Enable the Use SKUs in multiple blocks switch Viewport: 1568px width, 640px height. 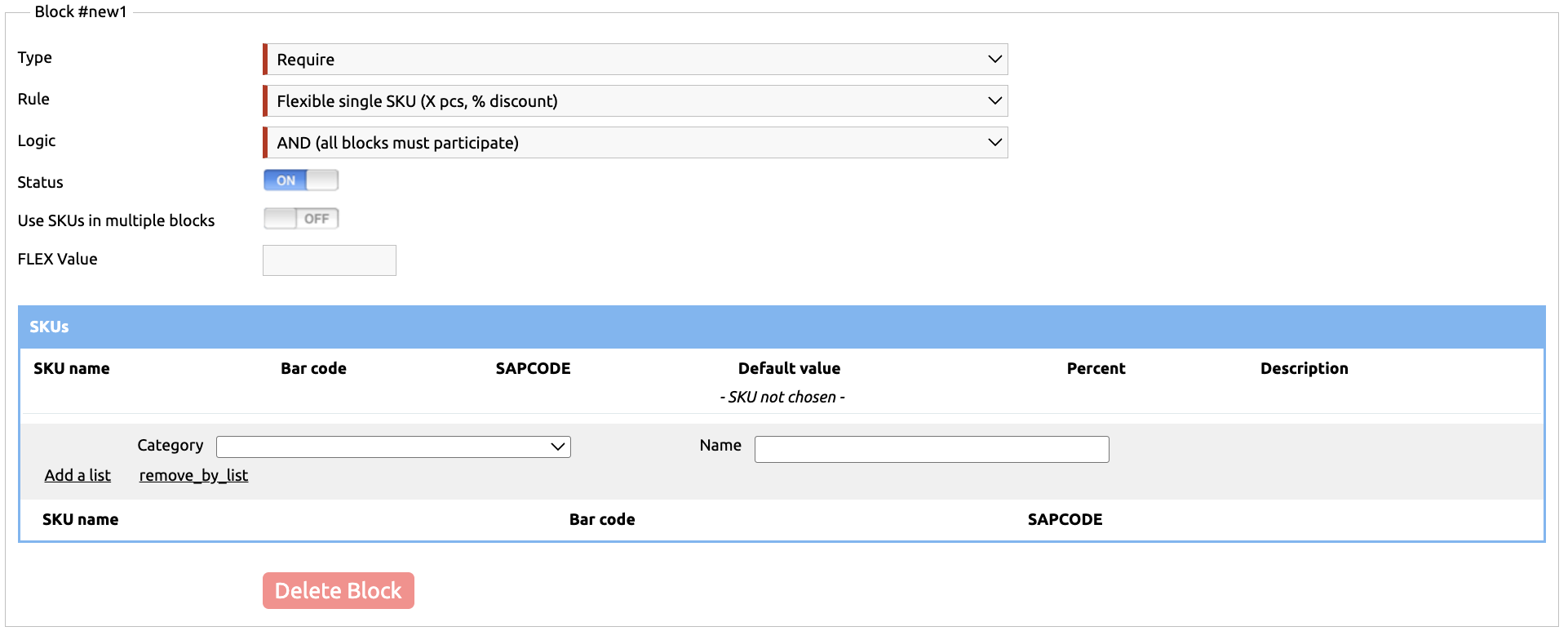coord(300,219)
